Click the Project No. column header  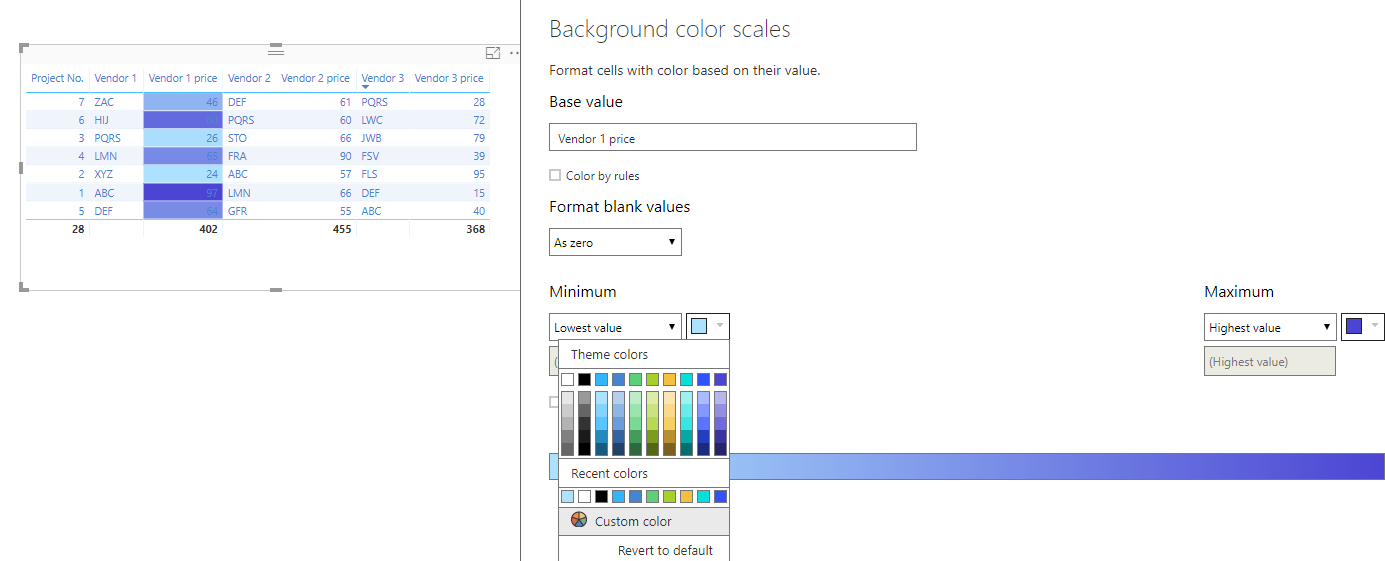(x=57, y=78)
